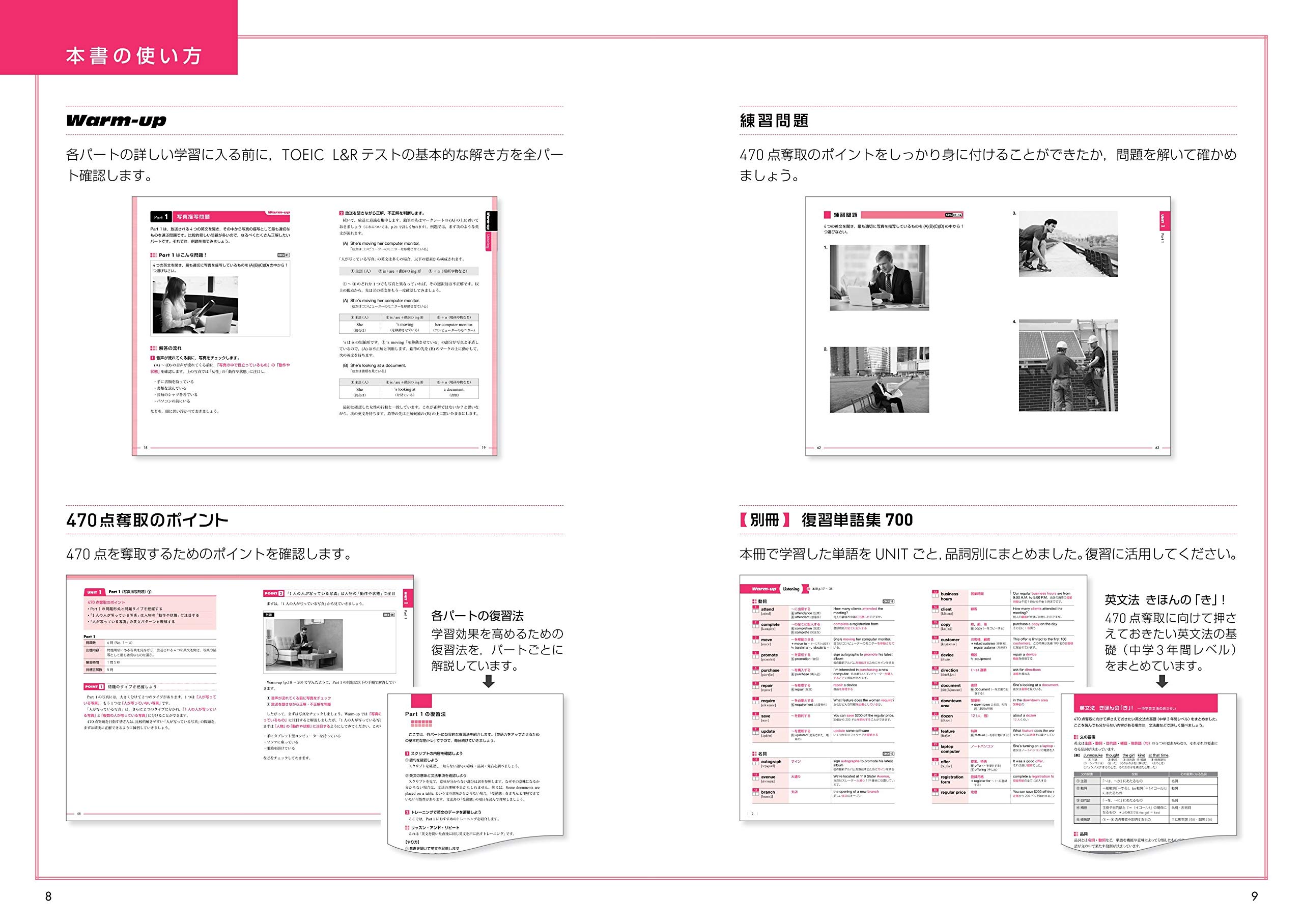Screen dimensions: 1303x924
Task: Click the pink square marker before 練習問題 title
Action: [827, 215]
